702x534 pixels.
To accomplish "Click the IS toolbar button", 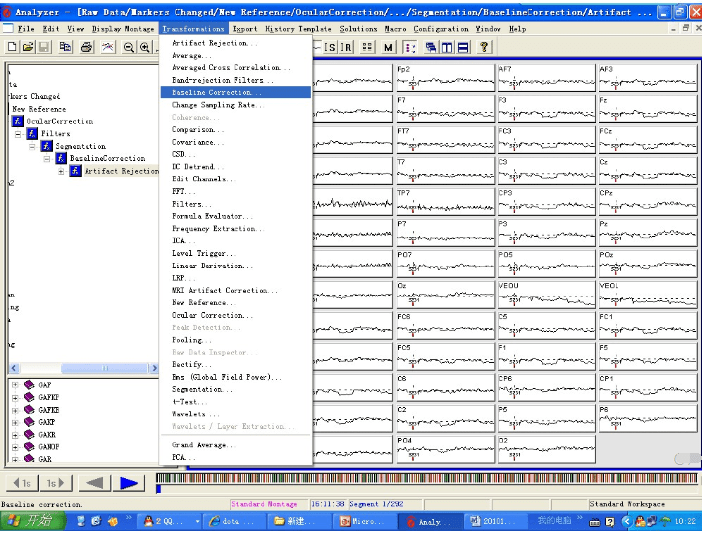I will click(x=330, y=47).
